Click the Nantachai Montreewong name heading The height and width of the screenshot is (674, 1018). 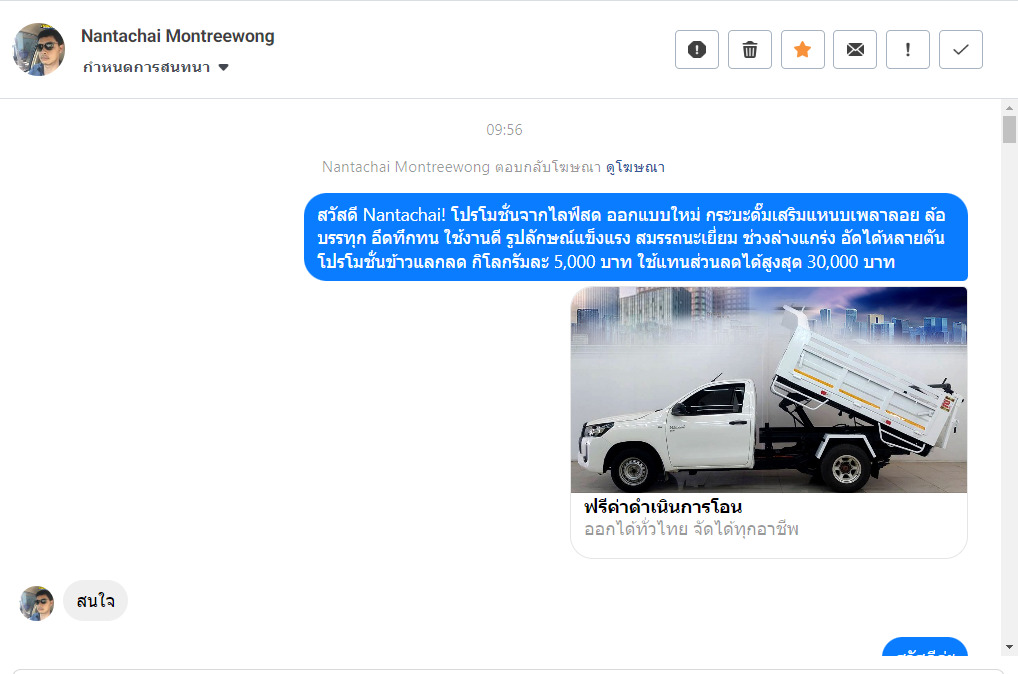(177, 36)
